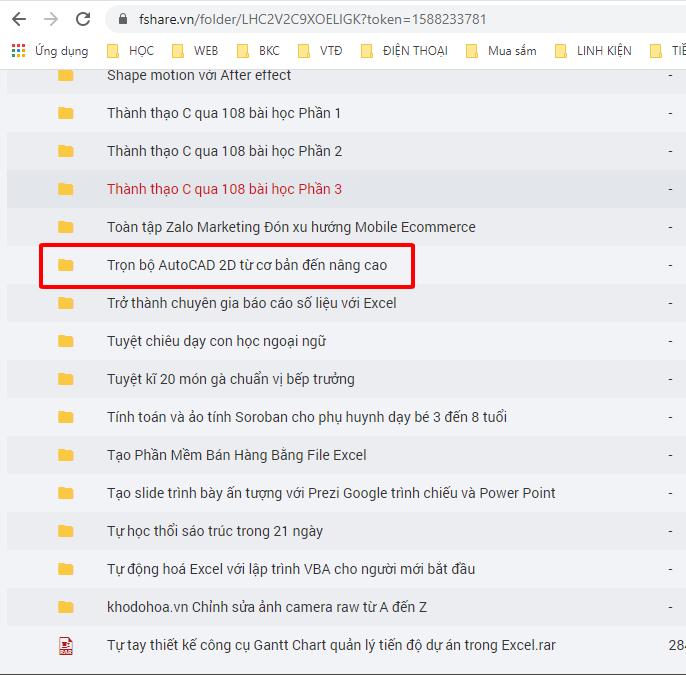Click the RAR file icon for Gantt Chart
This screenshot has height=675, width=686.
[66, 645]
